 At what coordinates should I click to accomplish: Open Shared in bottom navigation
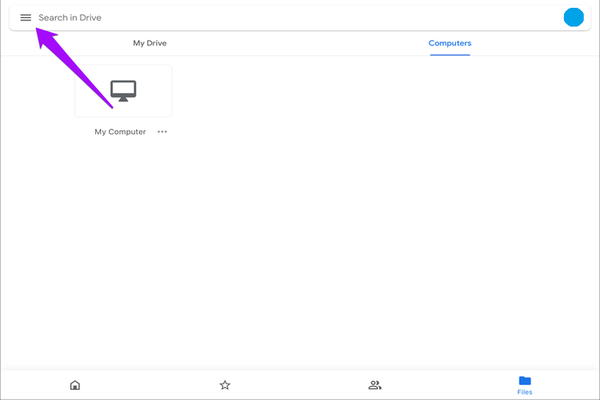point(375,385)
